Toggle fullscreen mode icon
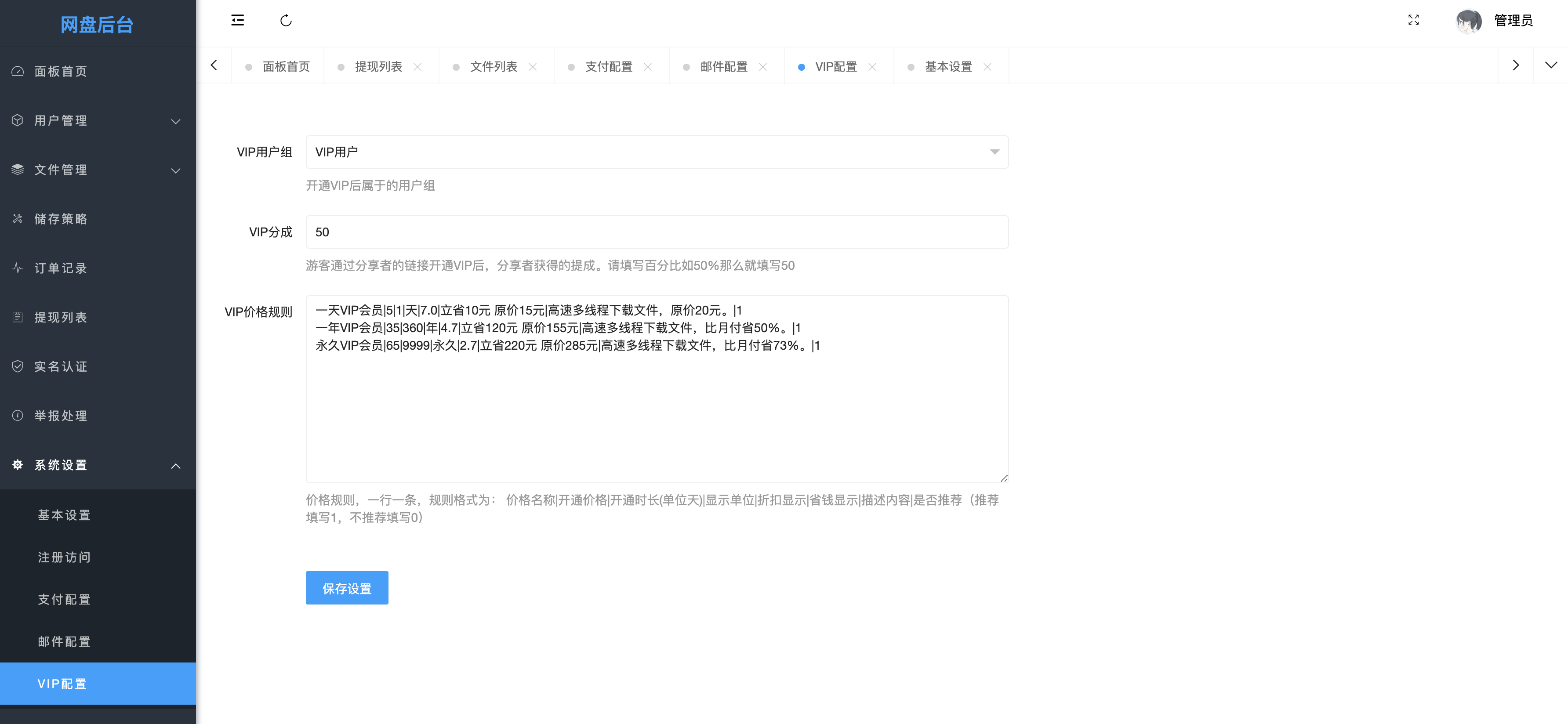The image size is (1568, 724). 1413,20
